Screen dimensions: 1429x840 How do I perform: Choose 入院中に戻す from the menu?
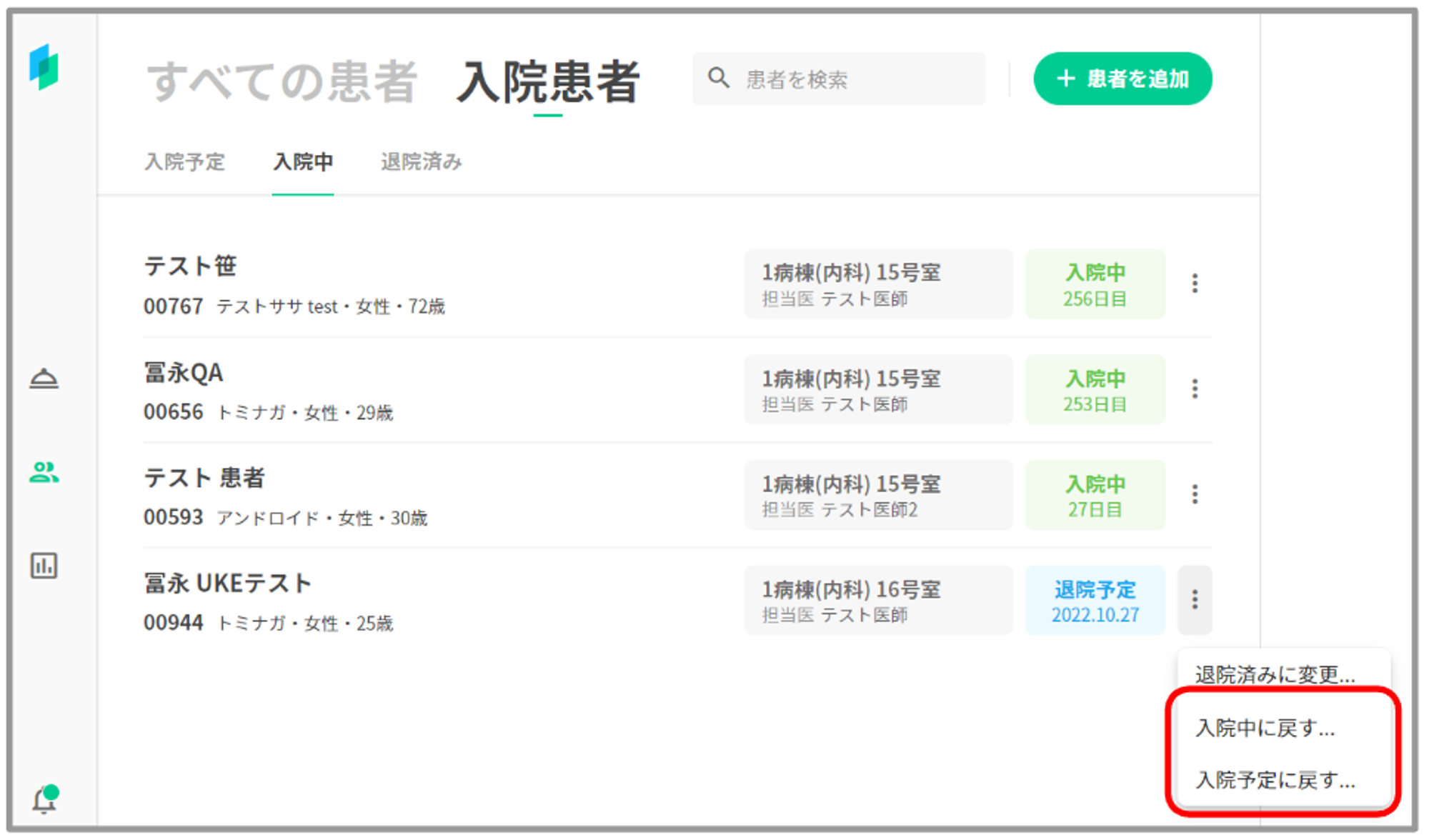click(1265, 728)
